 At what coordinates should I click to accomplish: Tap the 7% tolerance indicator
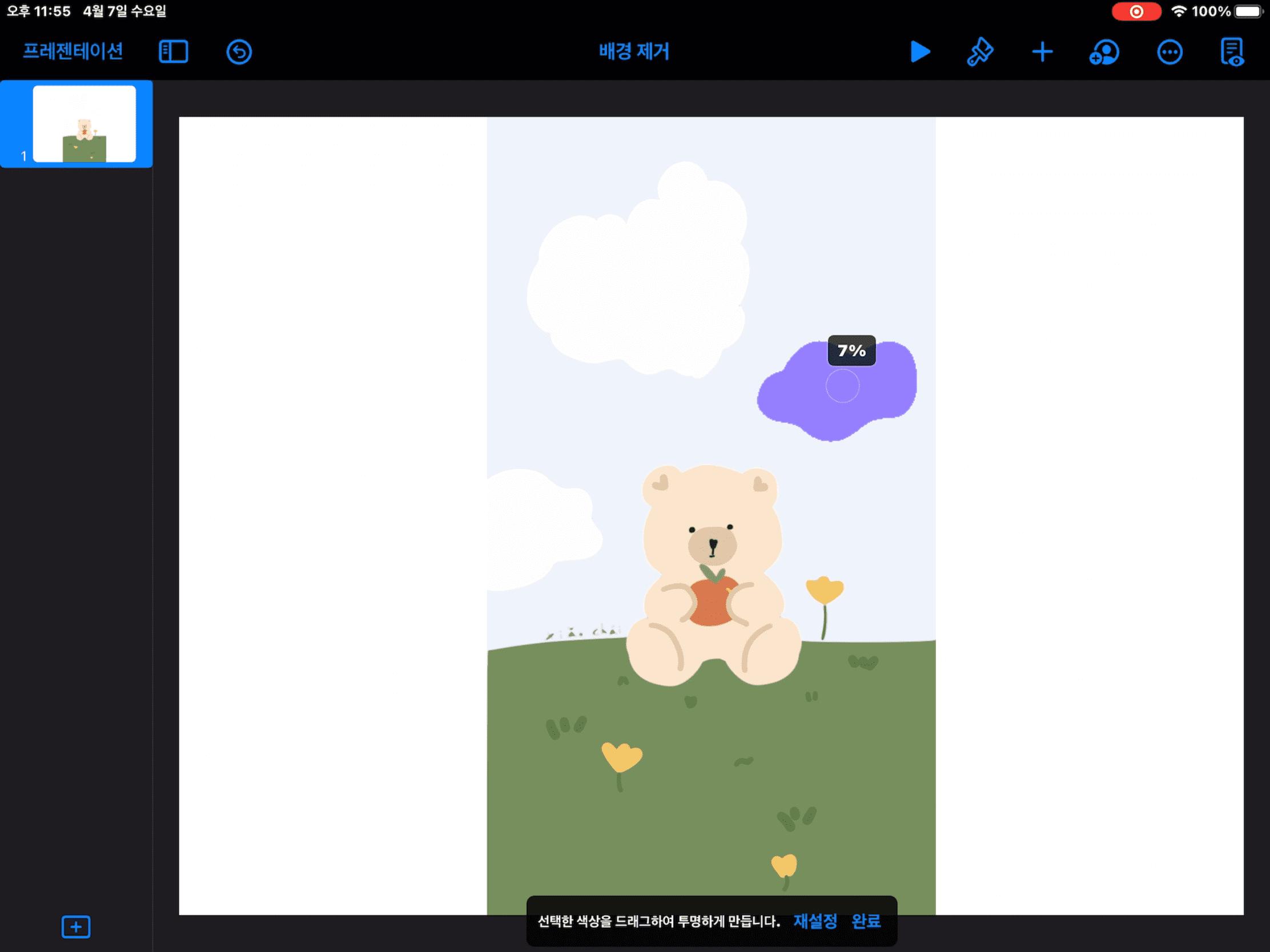coord(851,350)
